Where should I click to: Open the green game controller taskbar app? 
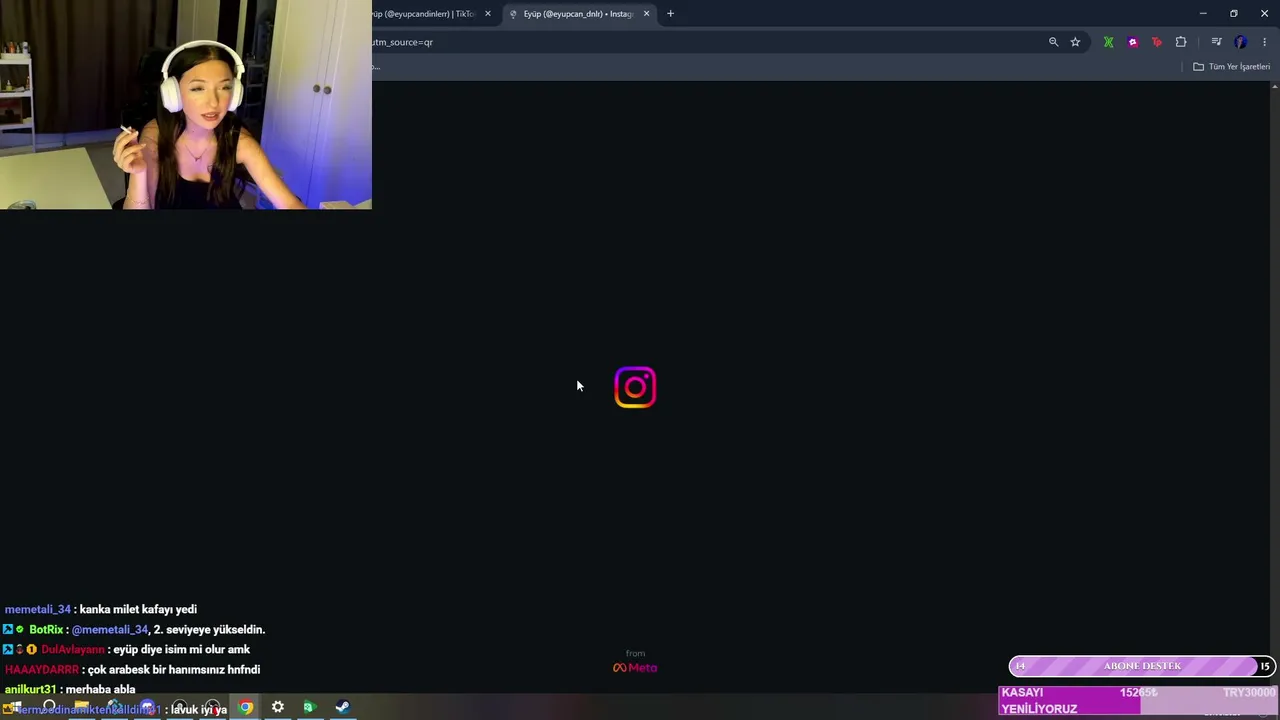(x=310, y=707)
